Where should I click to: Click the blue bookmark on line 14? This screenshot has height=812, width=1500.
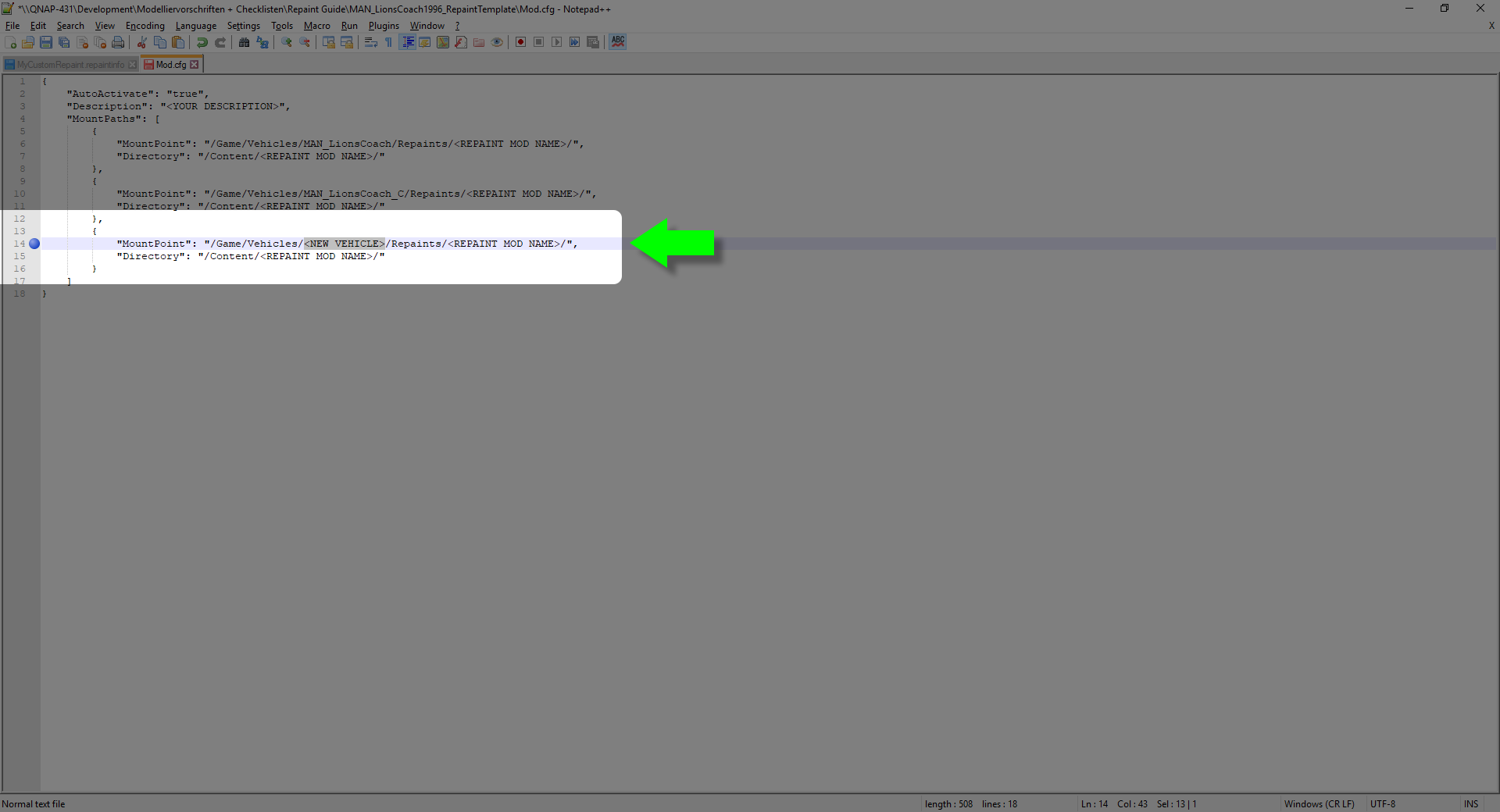coord(34,244)
